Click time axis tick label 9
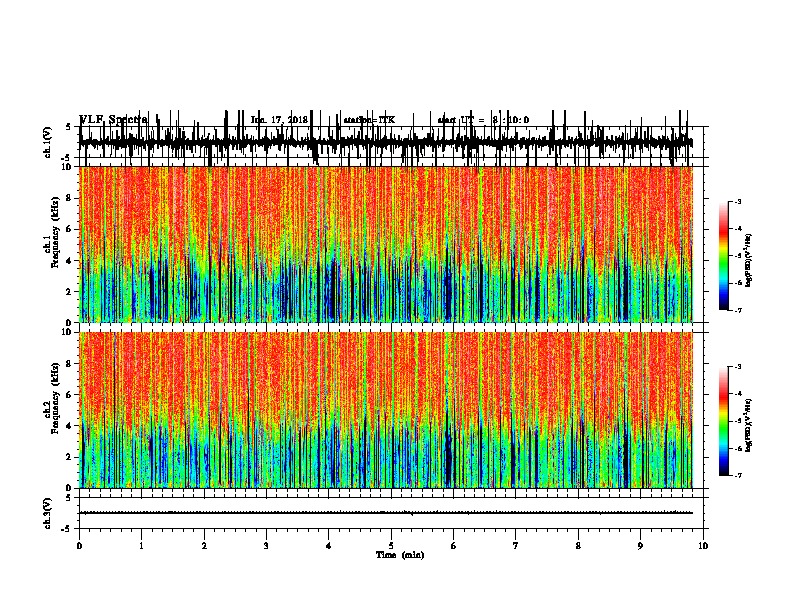792x612 pixels. pos(640,546)
